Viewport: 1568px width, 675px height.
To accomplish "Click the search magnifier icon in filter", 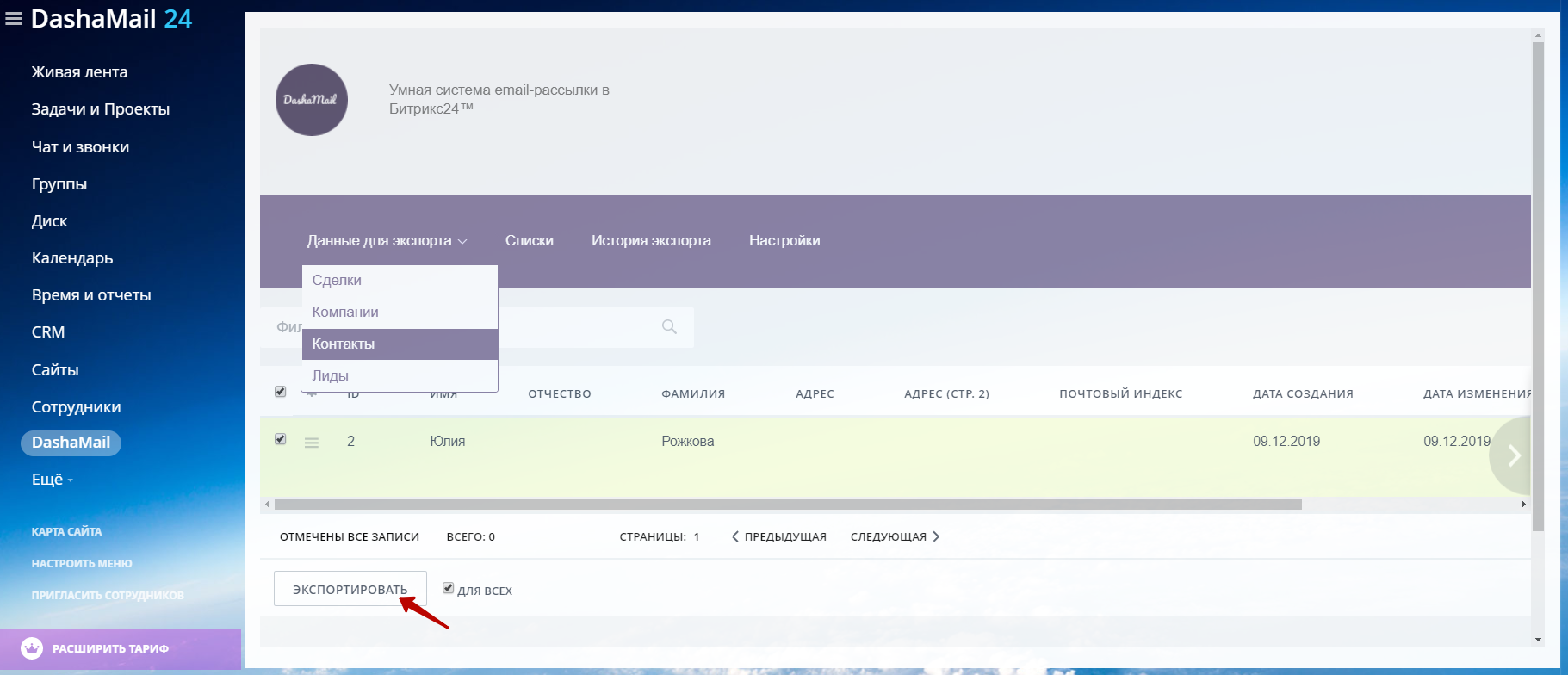I will coord(669,327).
